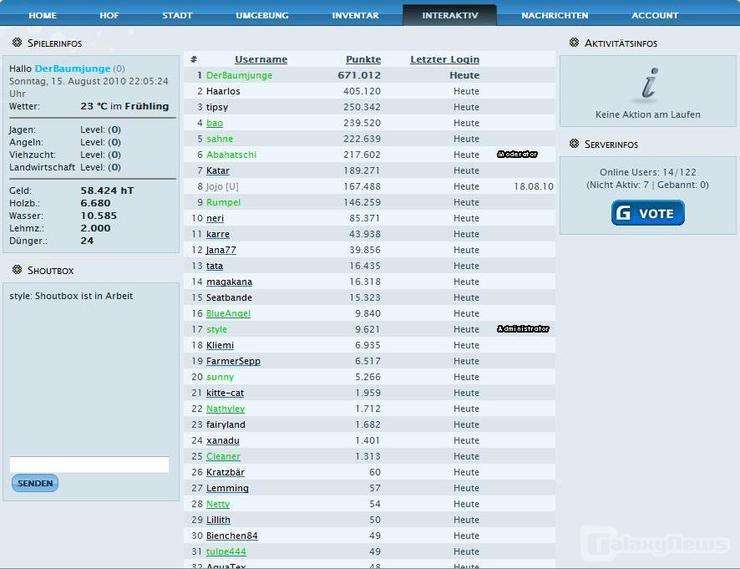Open player sahne profile
The width and height of the screenshot is (740, 569).
(x=220, y=139)
